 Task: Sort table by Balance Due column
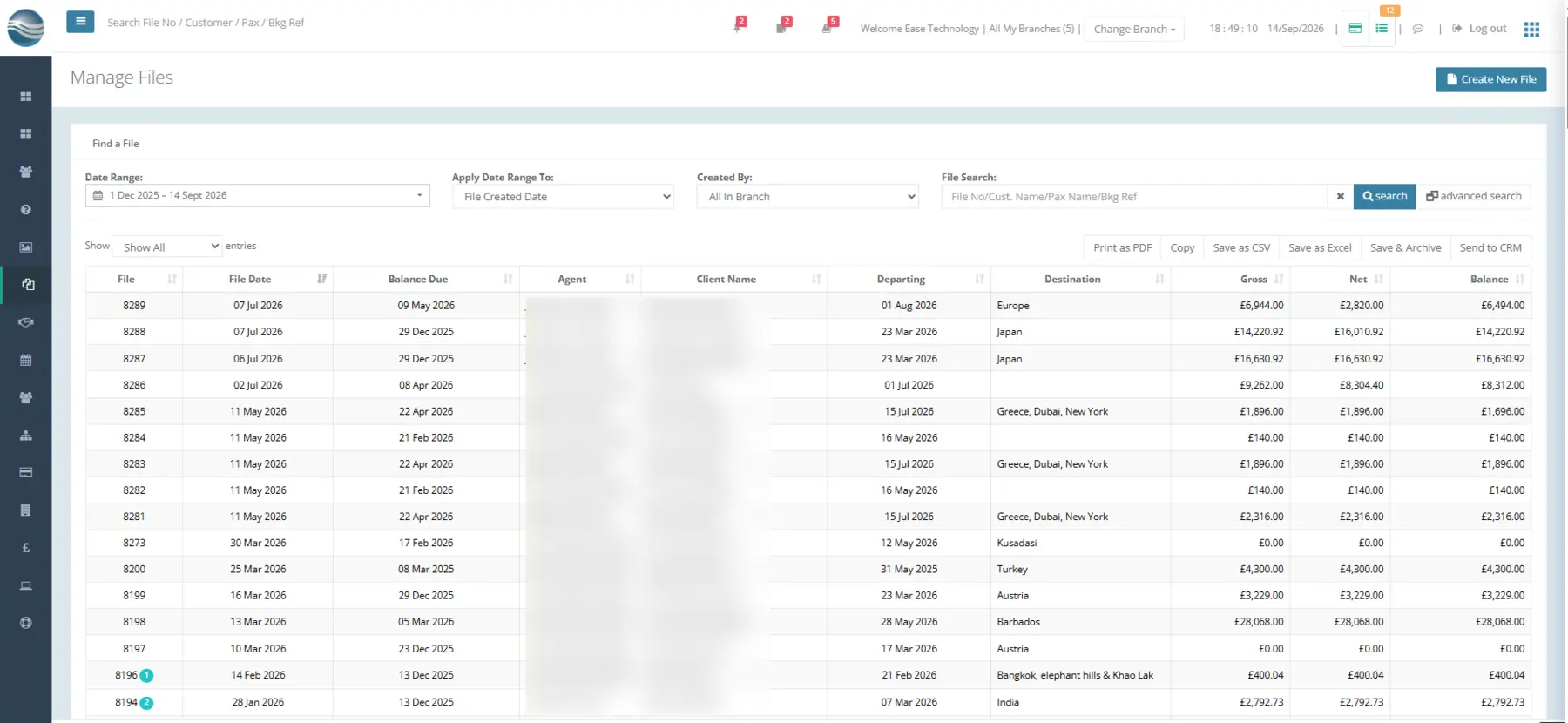pyautogui.click(x=427, y=279)
